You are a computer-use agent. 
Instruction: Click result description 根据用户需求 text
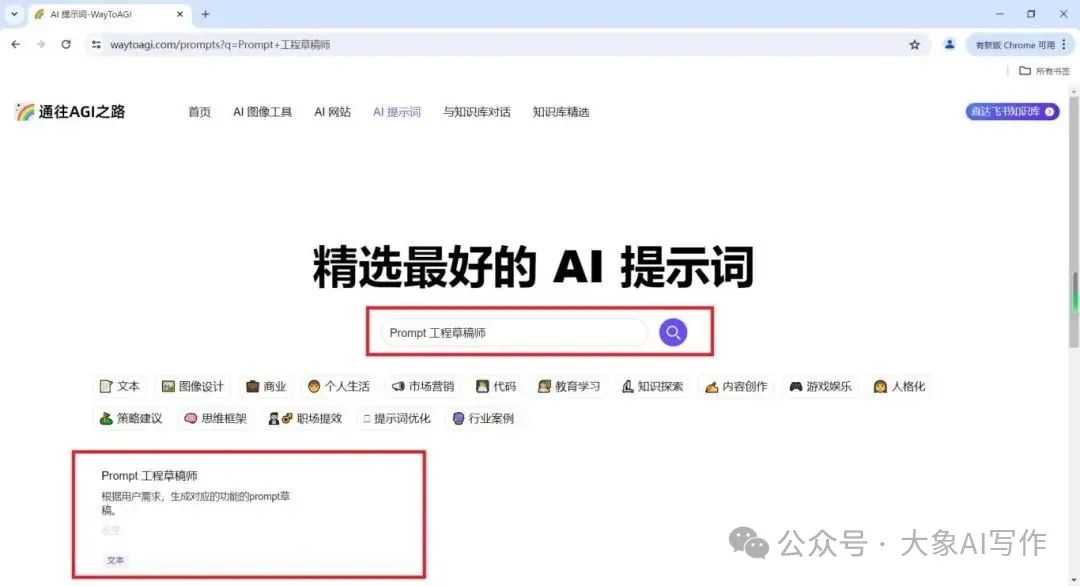tap(196, 503)
